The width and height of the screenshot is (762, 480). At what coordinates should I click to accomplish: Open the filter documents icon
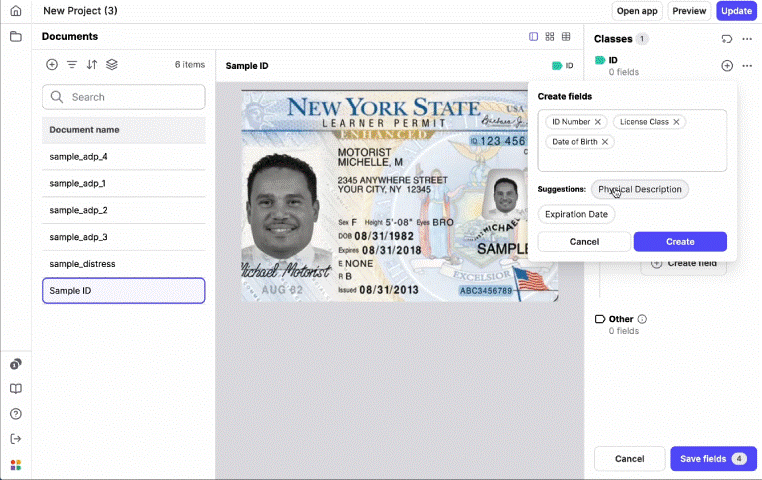72,65
